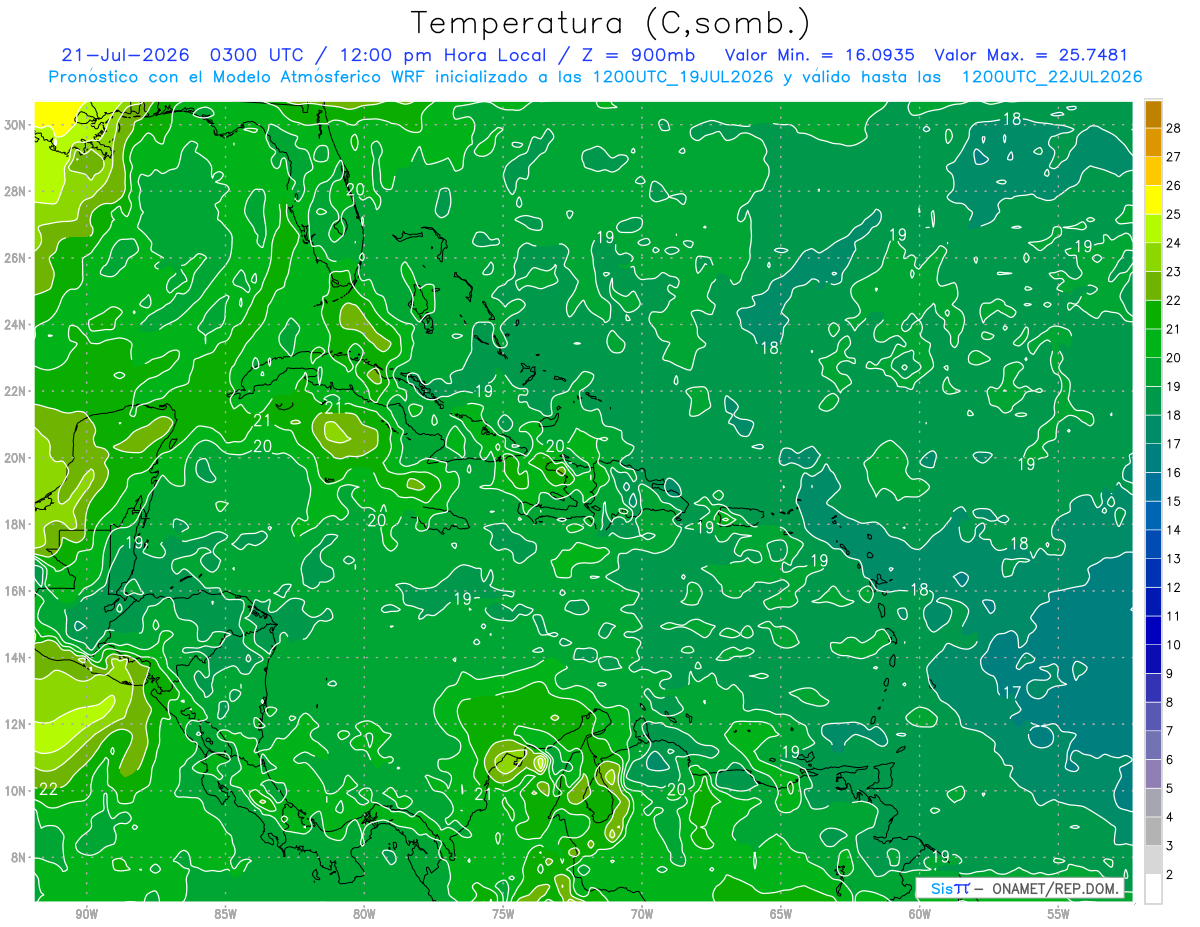Click the "Valor Max. = 25.7481" value

1031,55
